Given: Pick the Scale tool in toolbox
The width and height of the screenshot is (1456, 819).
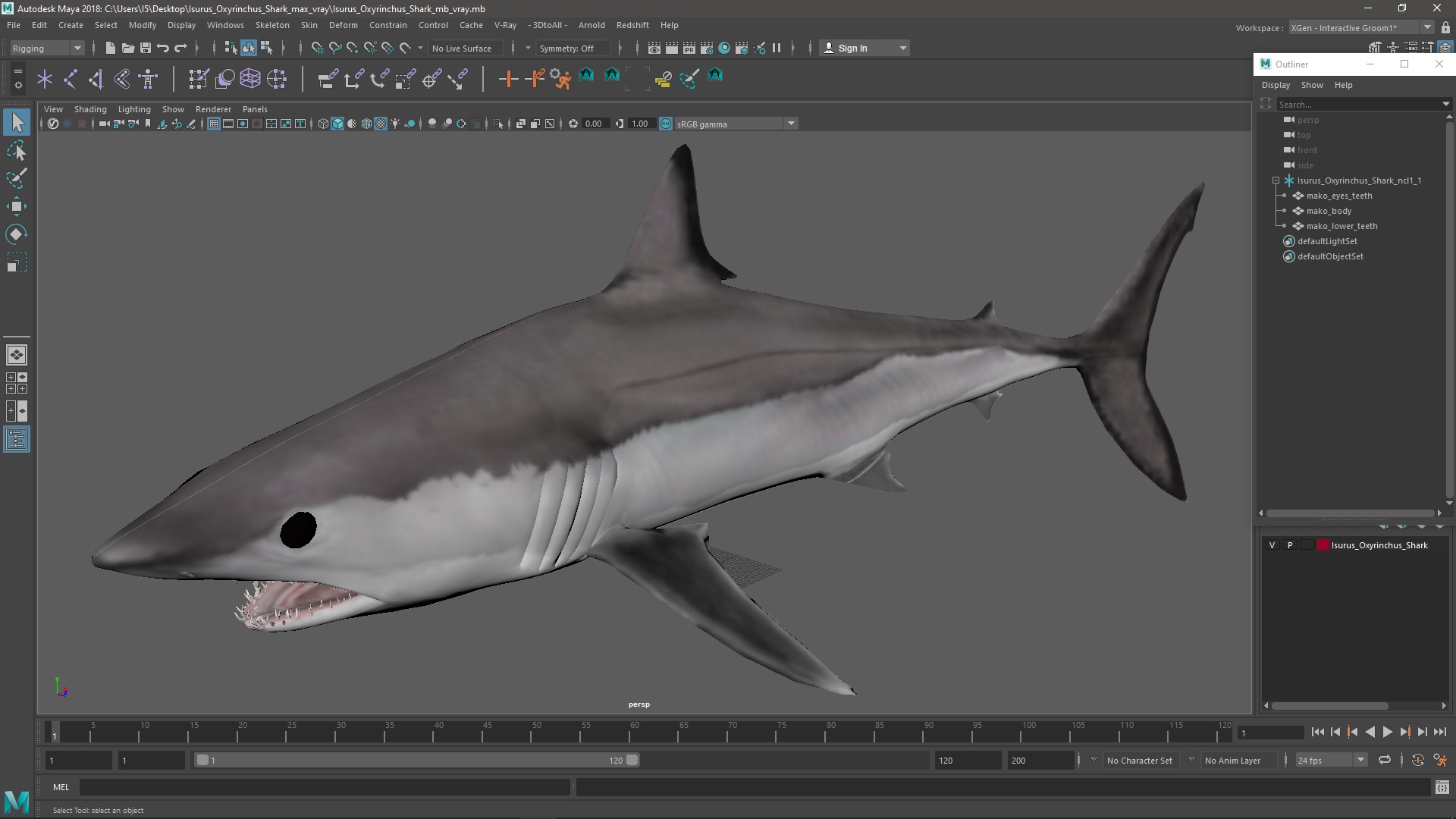Looking at the screenshot, I should click(17, 262).
